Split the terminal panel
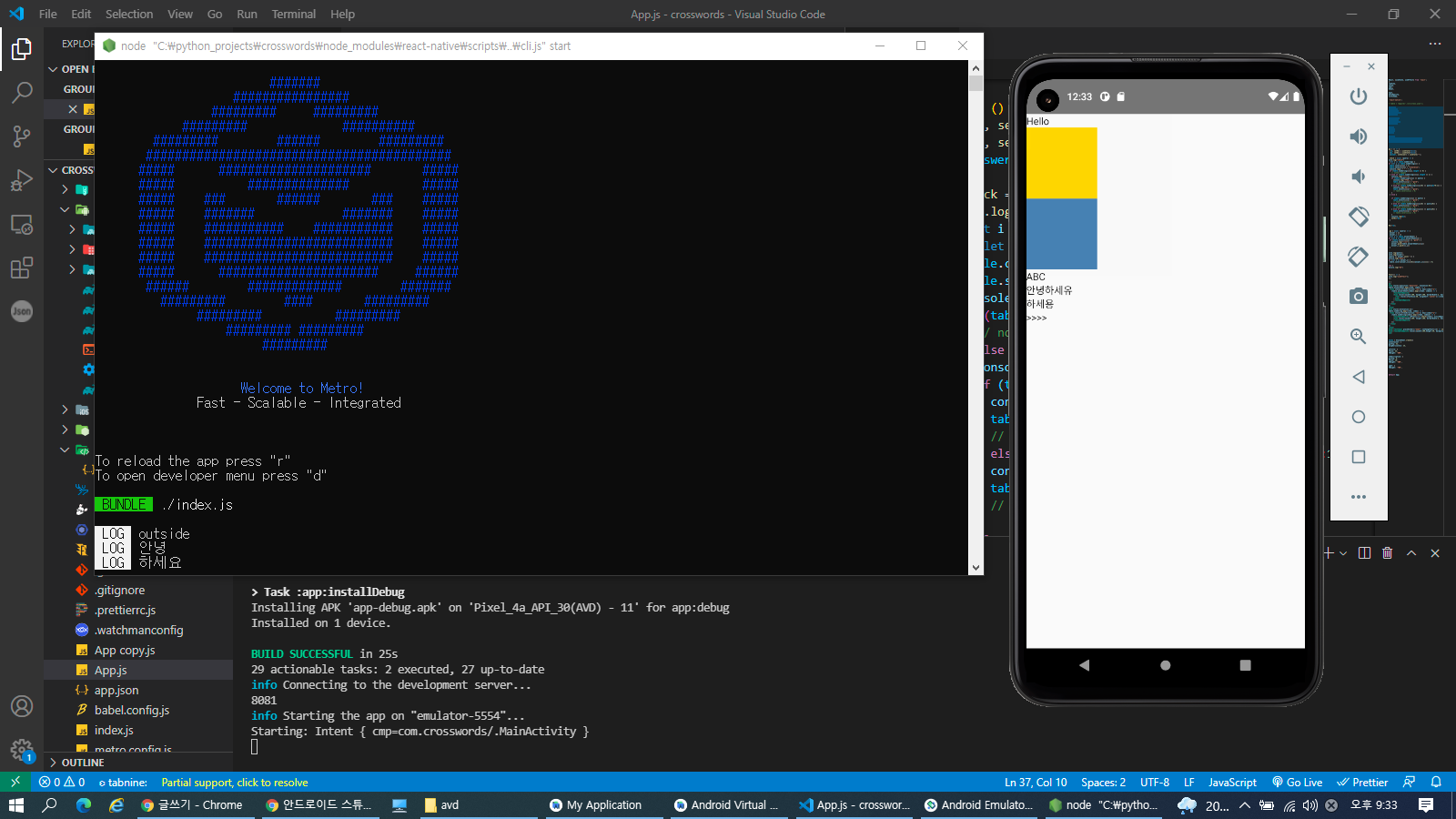The image size is (1456, 819). click(1364, 553)
